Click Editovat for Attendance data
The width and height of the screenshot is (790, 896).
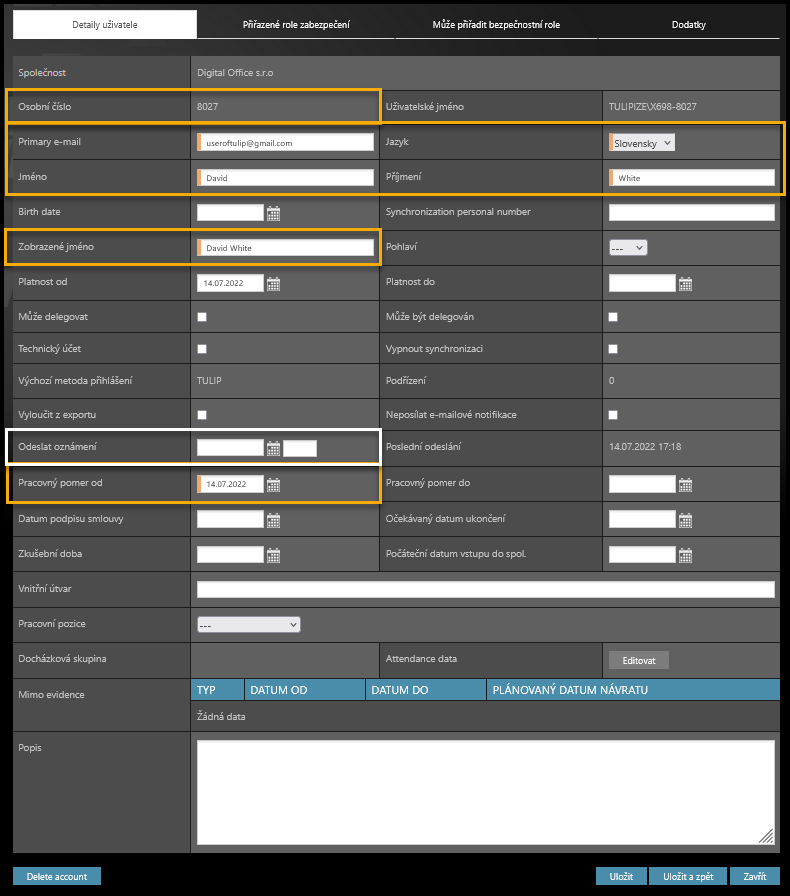[638, 660]
